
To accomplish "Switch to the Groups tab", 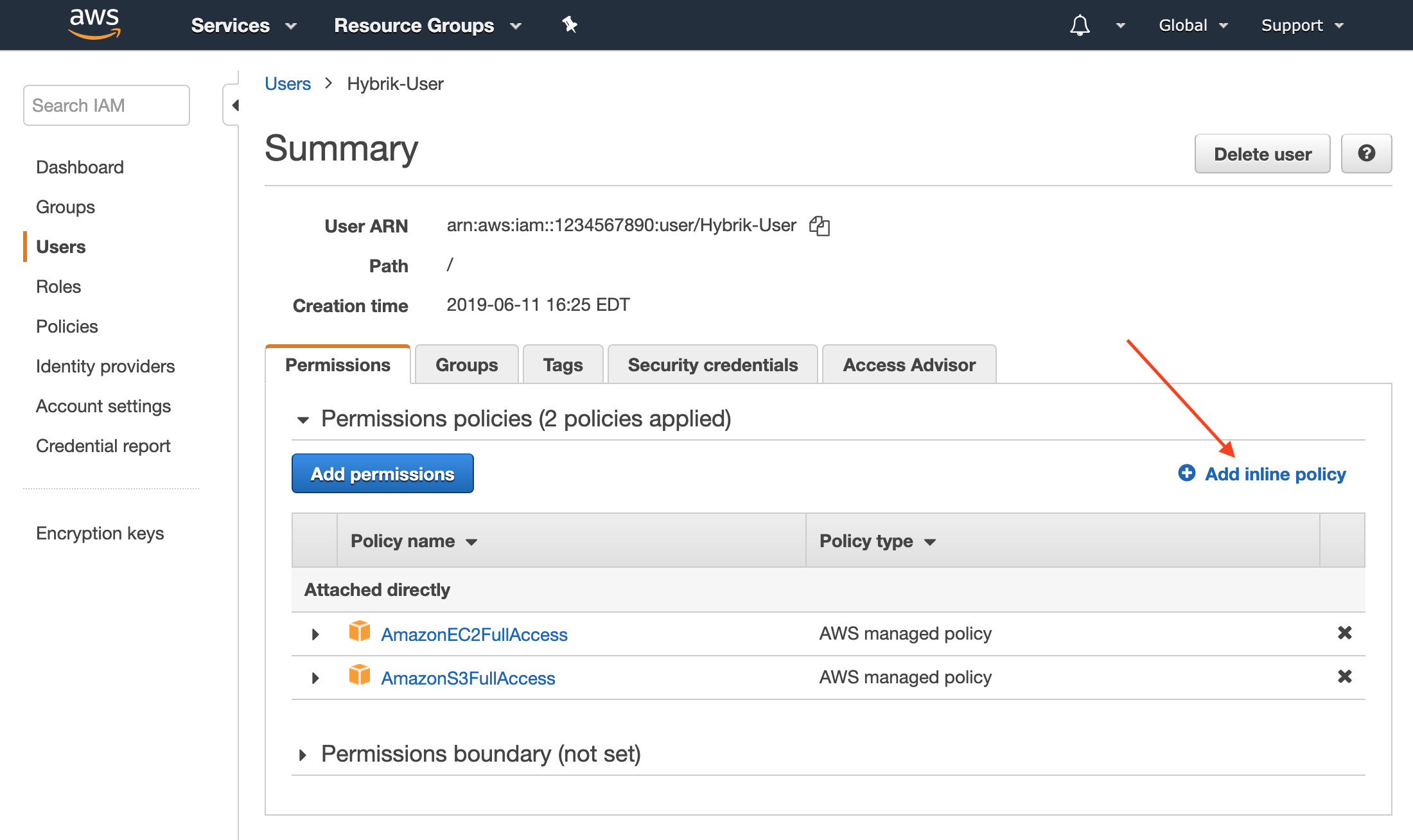I will (x=466, y=365).
